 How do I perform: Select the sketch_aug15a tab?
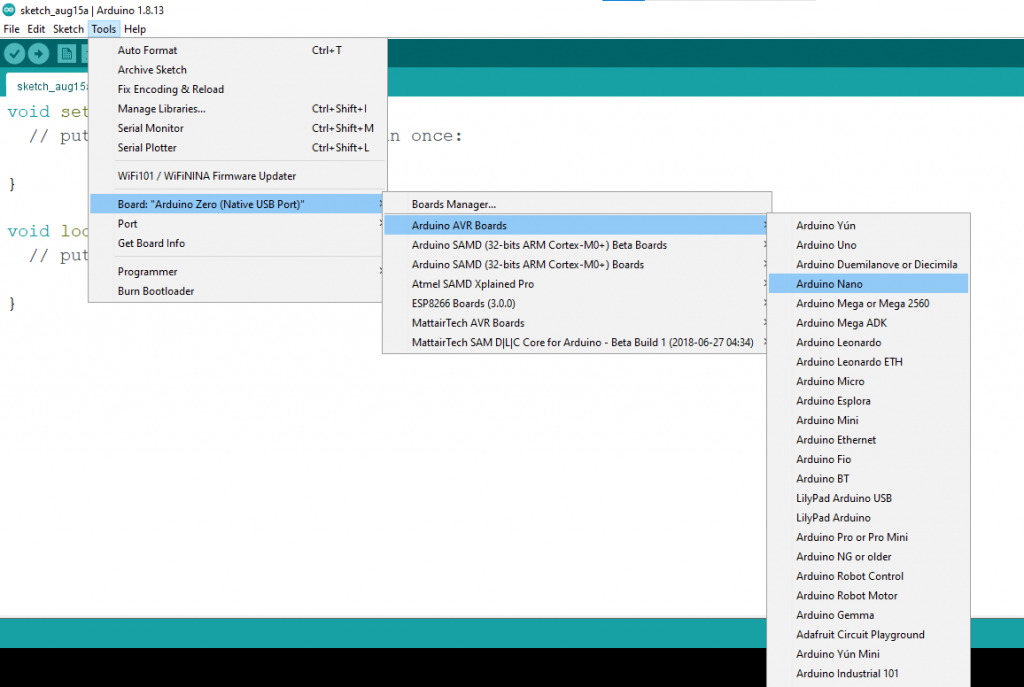47,86
